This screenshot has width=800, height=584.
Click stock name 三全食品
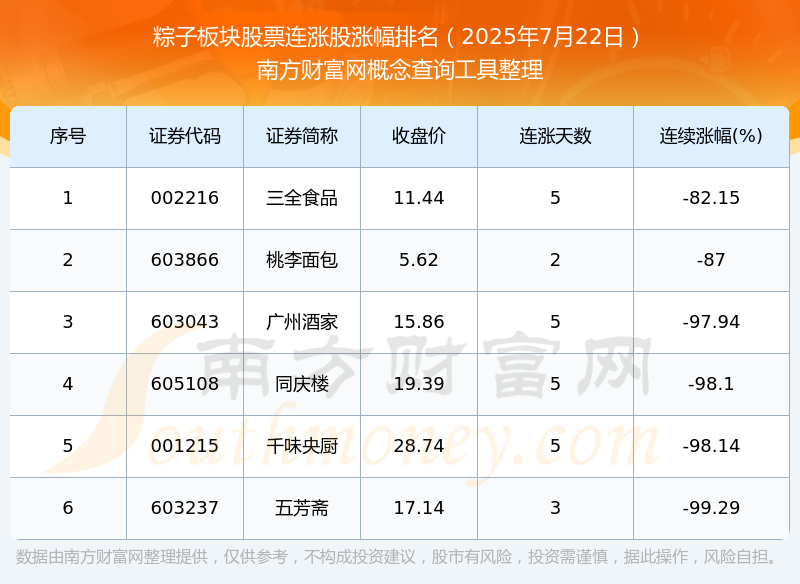tap(302, 198)
